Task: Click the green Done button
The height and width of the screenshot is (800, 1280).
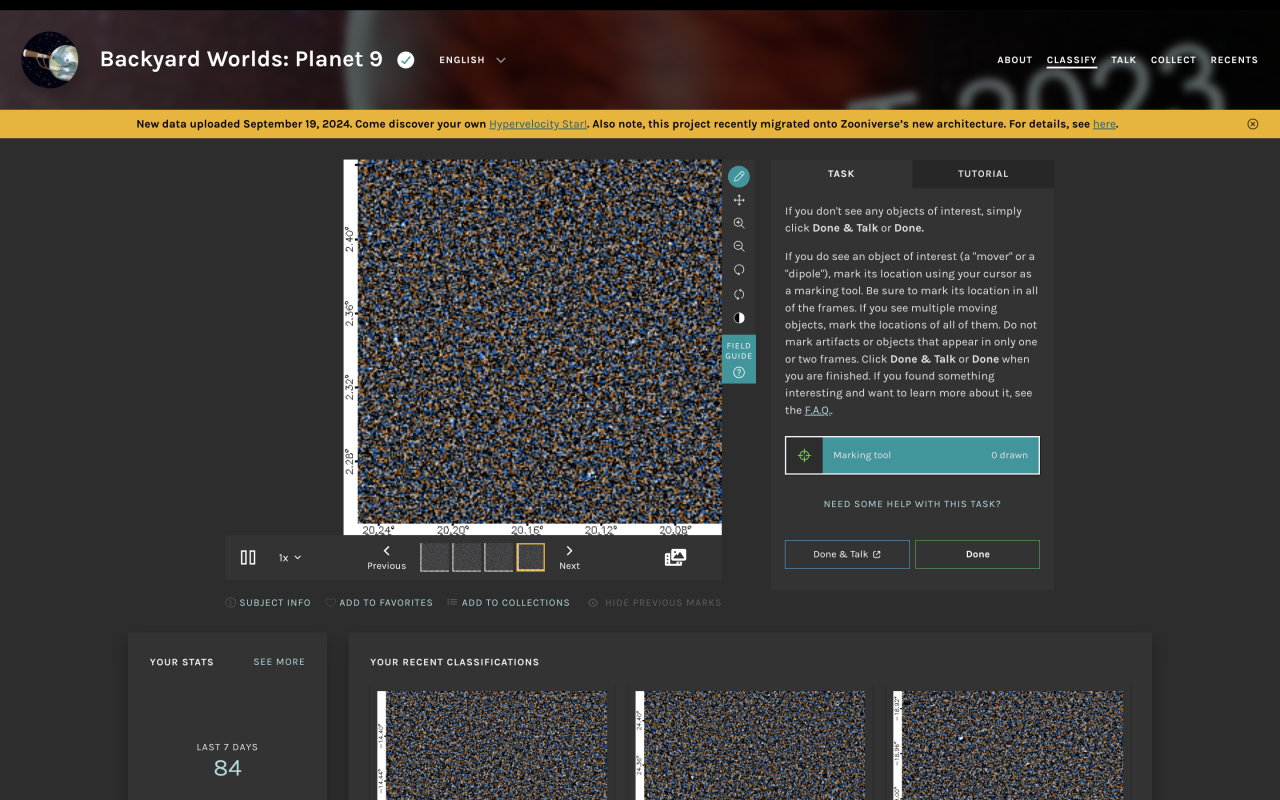Action: click(977, 554)
